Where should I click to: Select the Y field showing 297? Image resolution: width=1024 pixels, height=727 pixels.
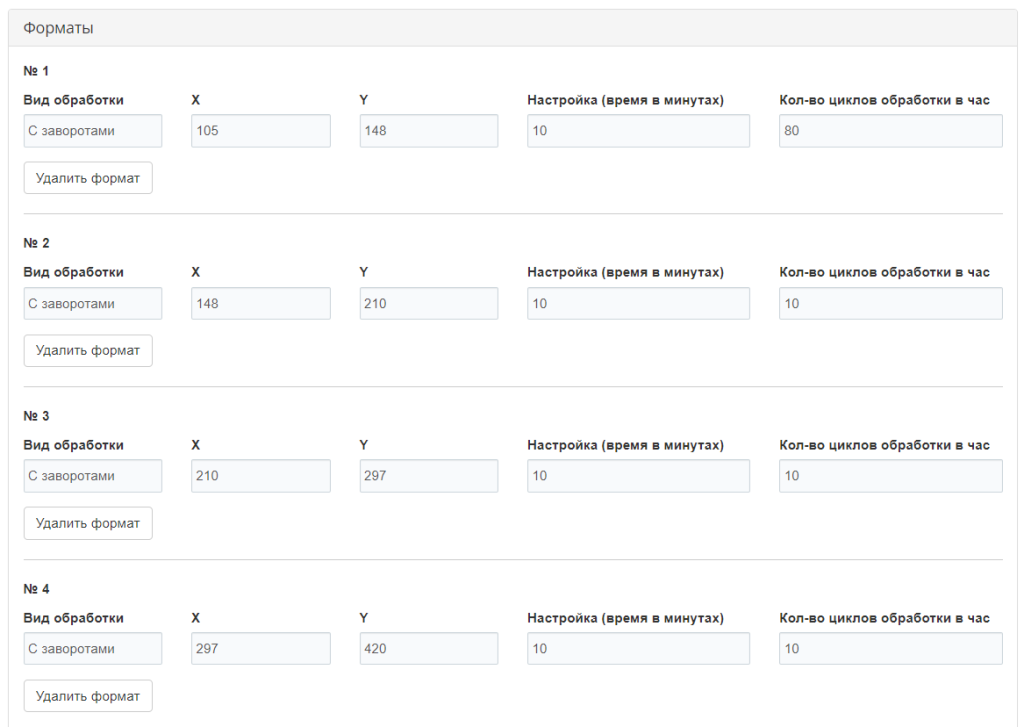tap(428, 475)
